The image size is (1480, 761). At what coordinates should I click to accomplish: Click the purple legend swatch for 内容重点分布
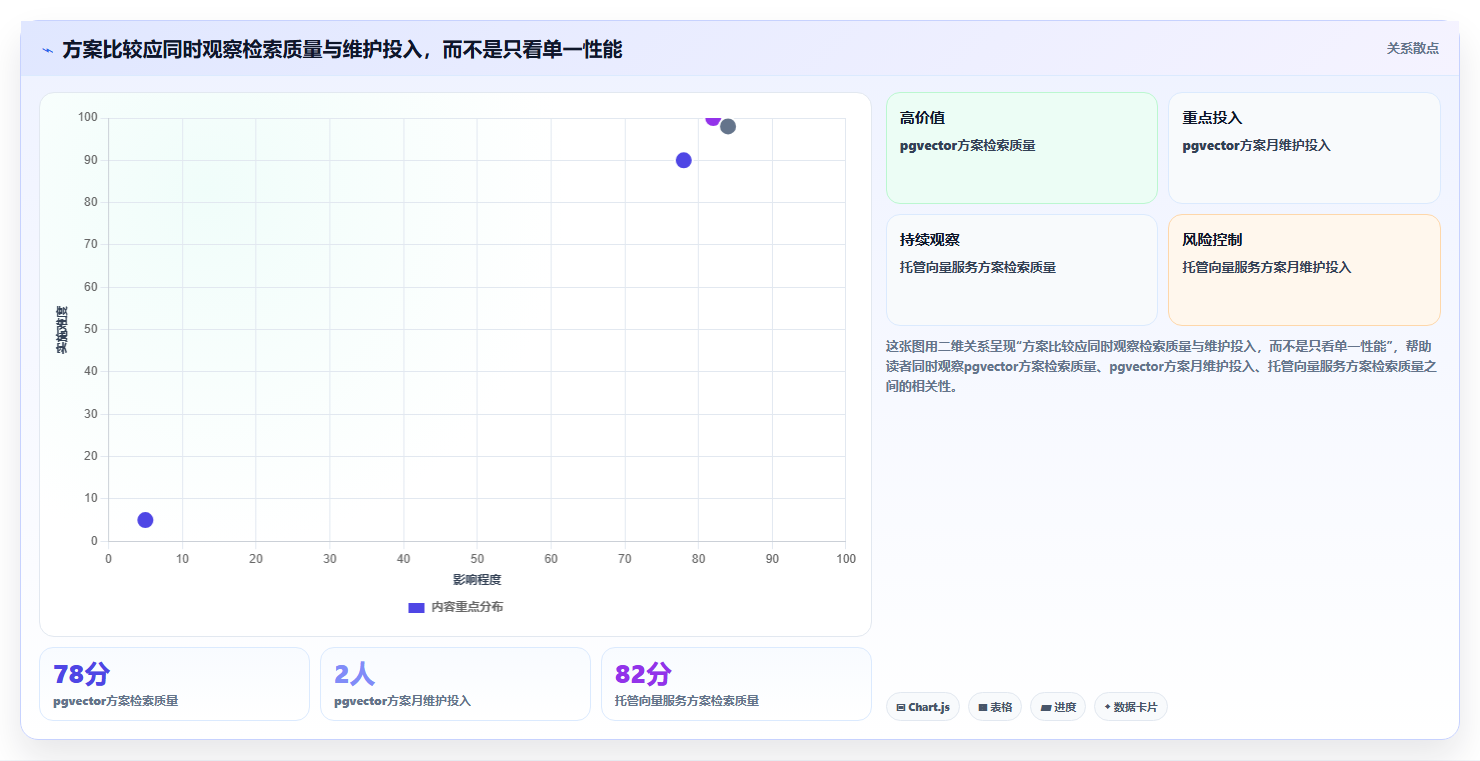coord(416,607)
